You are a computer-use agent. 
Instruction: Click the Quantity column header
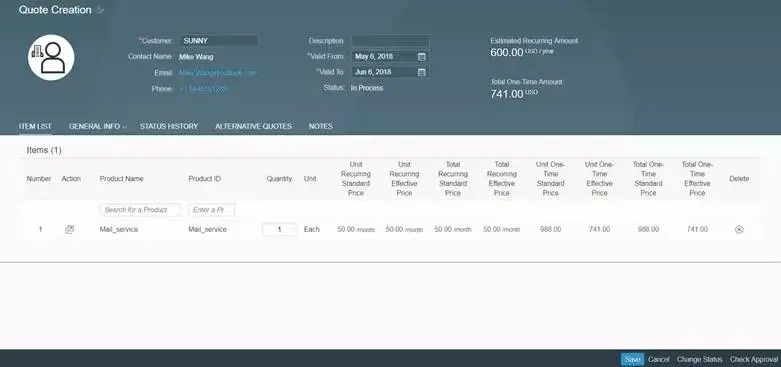click(x=279, y=179)
